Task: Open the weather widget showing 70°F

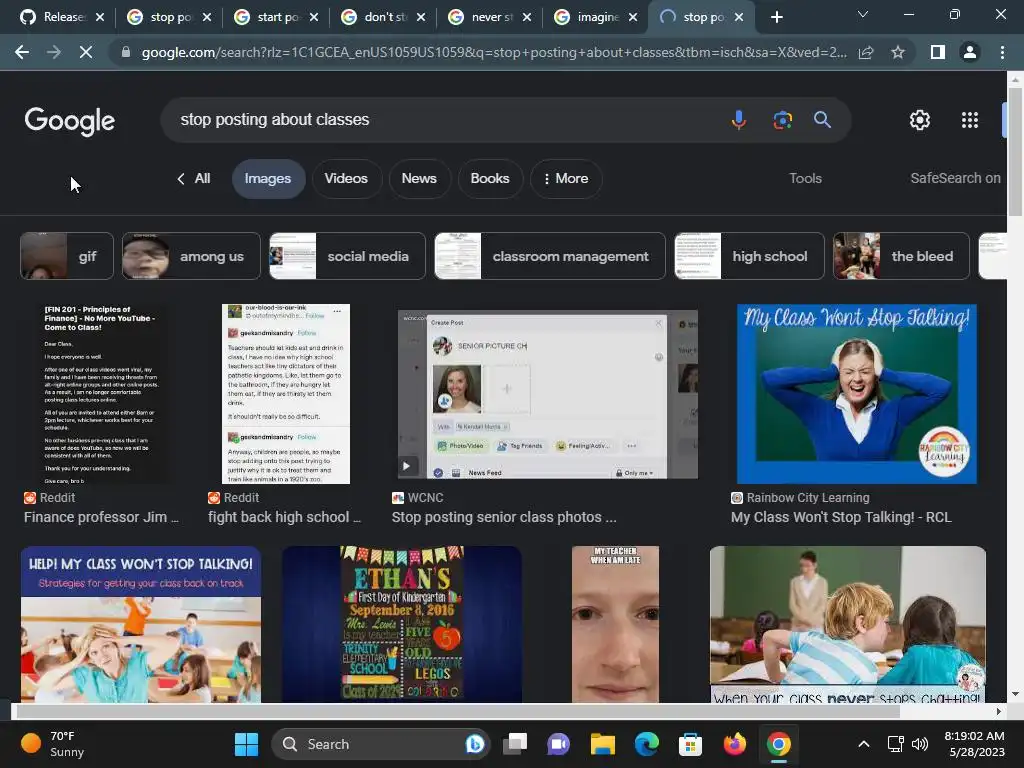Action: (x=54, y=744)
